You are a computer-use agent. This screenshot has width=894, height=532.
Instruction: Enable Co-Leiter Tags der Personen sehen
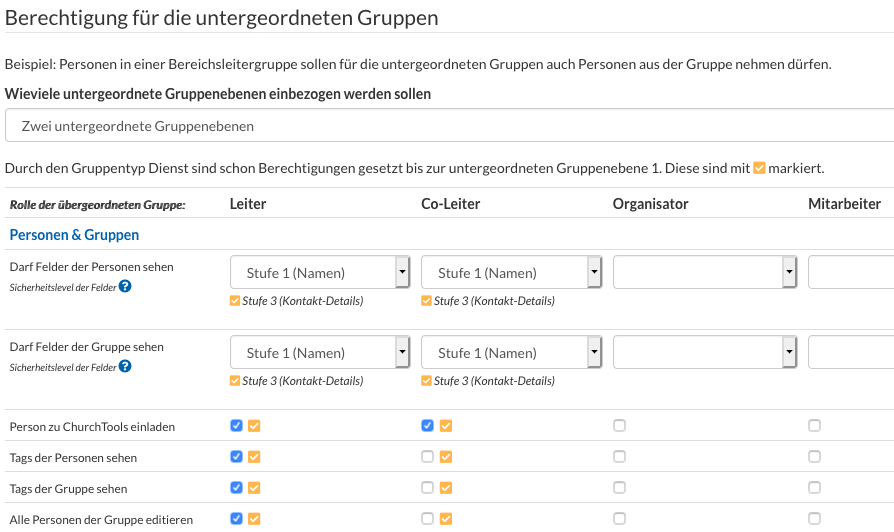[428, 457]
